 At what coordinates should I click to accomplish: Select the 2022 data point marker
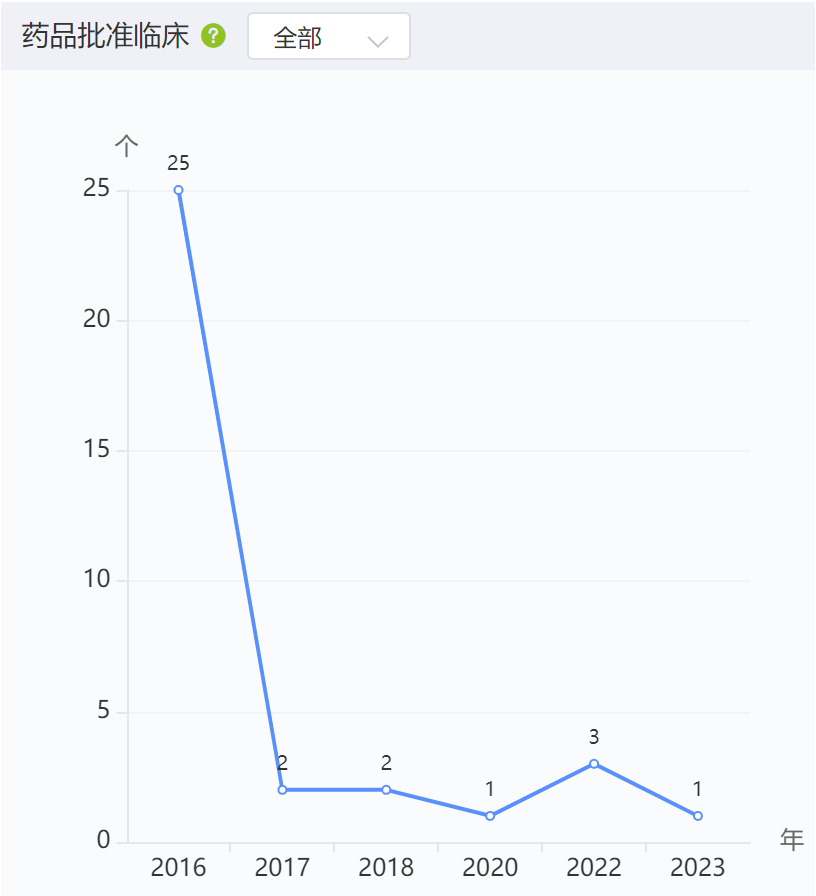coord(594,763)
